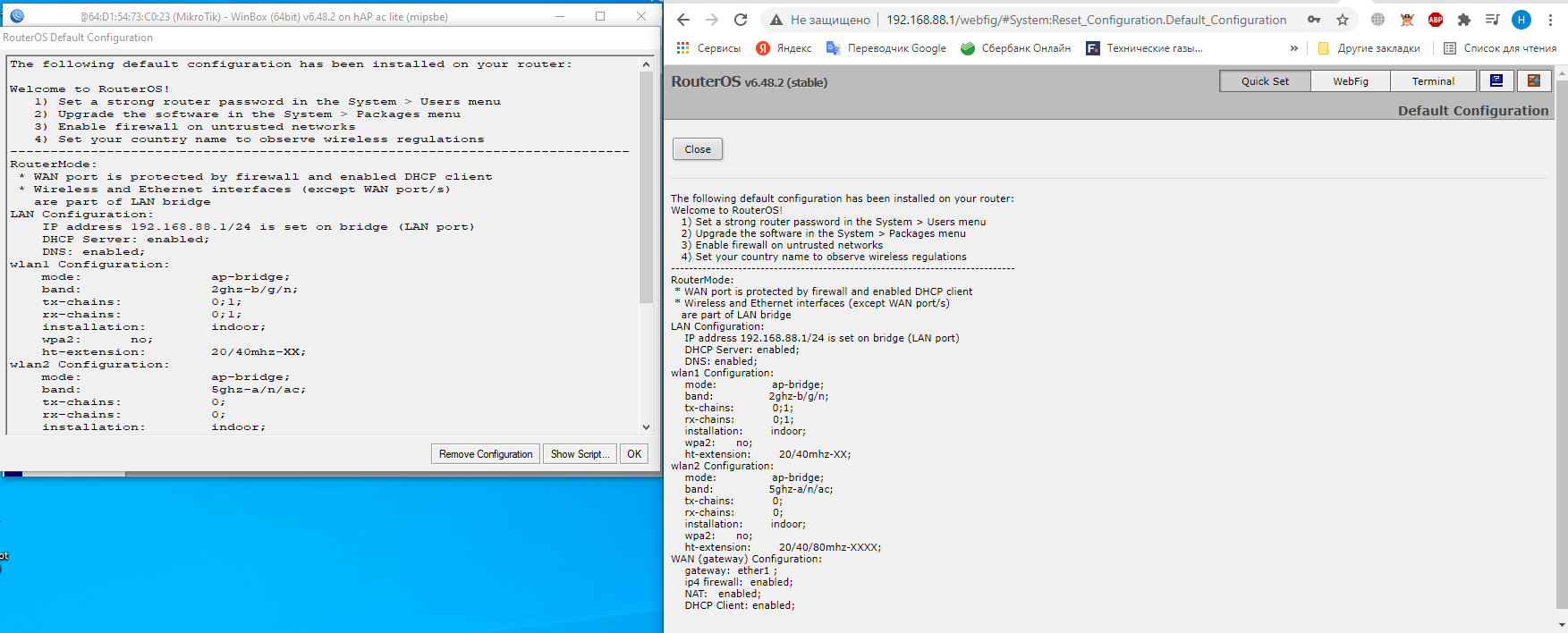This screenshot has height=633, width=1568.
Task: Click the RouterOS v6.48.2 (stable) heading
Action: [750, 81]
